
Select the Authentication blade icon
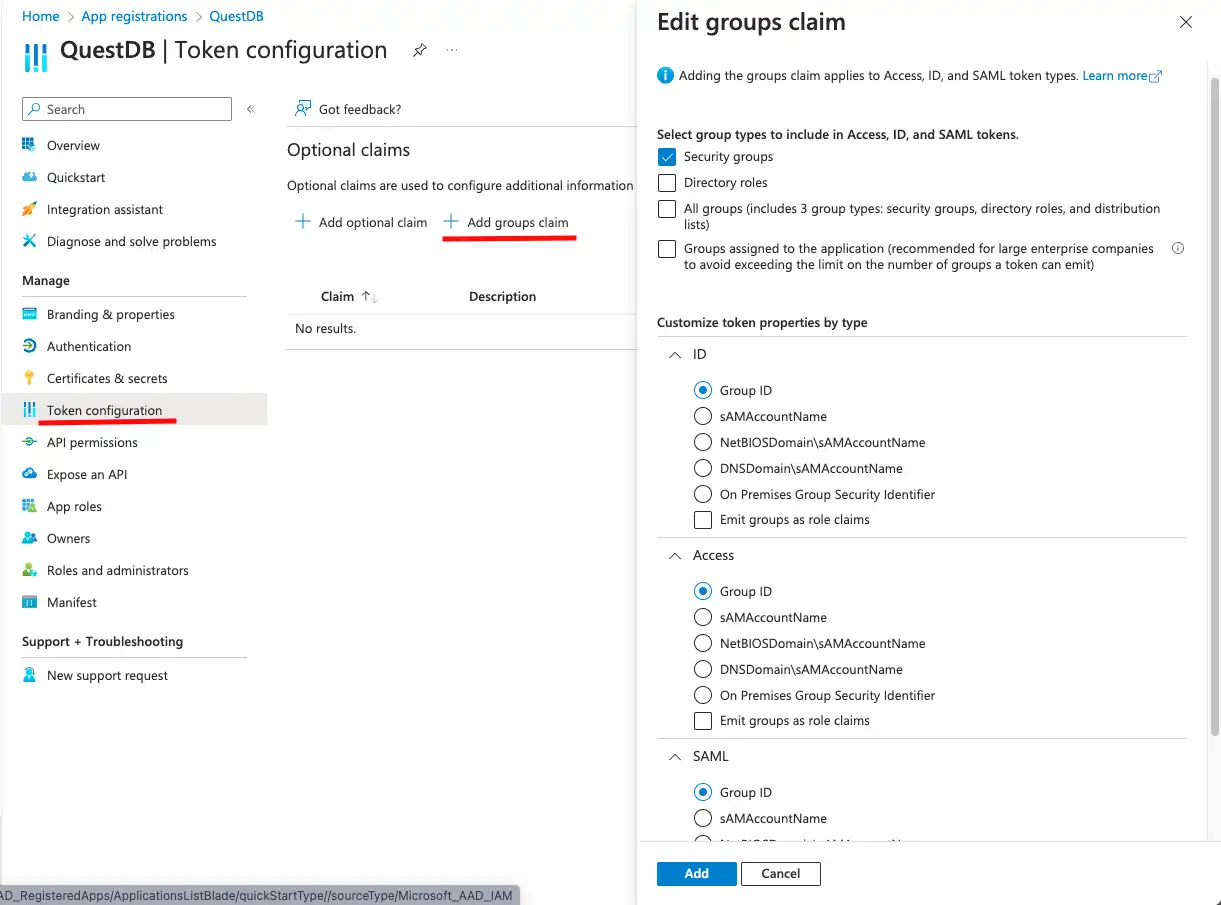pos(29,346)
